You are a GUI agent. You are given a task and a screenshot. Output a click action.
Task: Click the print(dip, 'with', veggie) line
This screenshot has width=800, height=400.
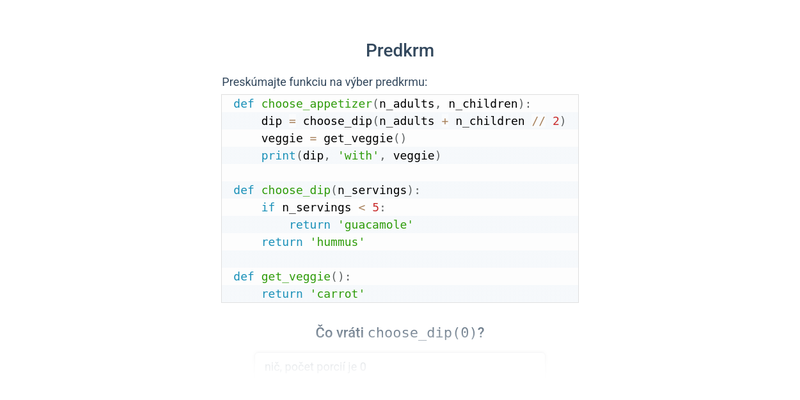pos(351,156)
